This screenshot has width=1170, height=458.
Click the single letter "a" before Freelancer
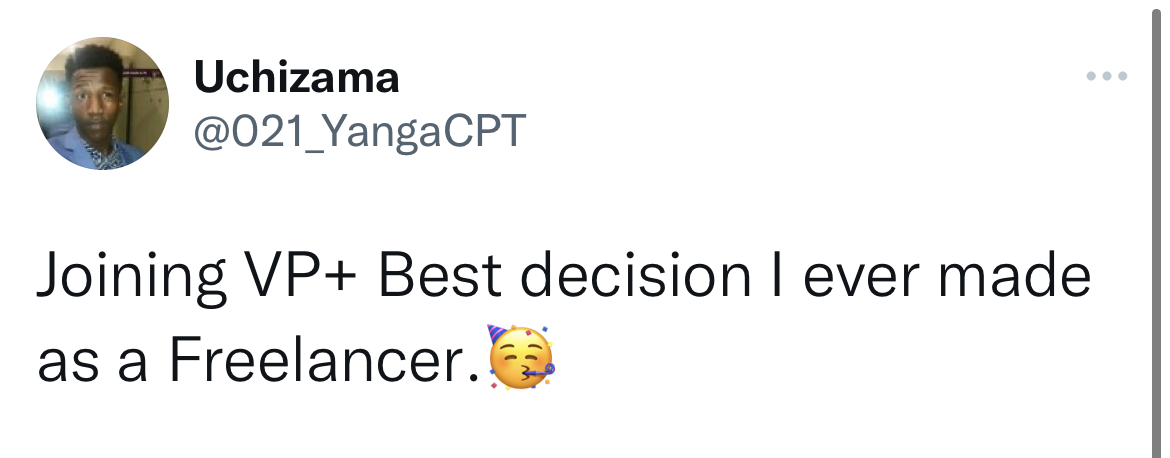[131, 364]
